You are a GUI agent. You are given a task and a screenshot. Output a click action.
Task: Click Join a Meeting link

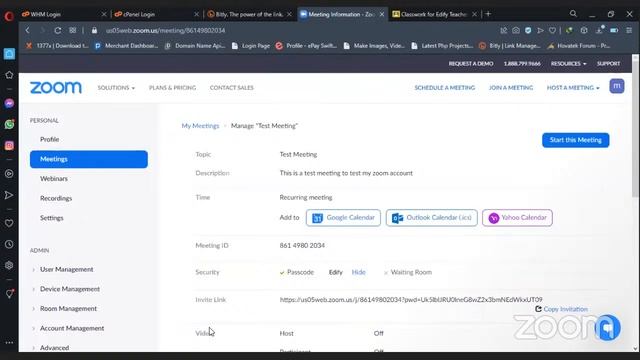511,88
